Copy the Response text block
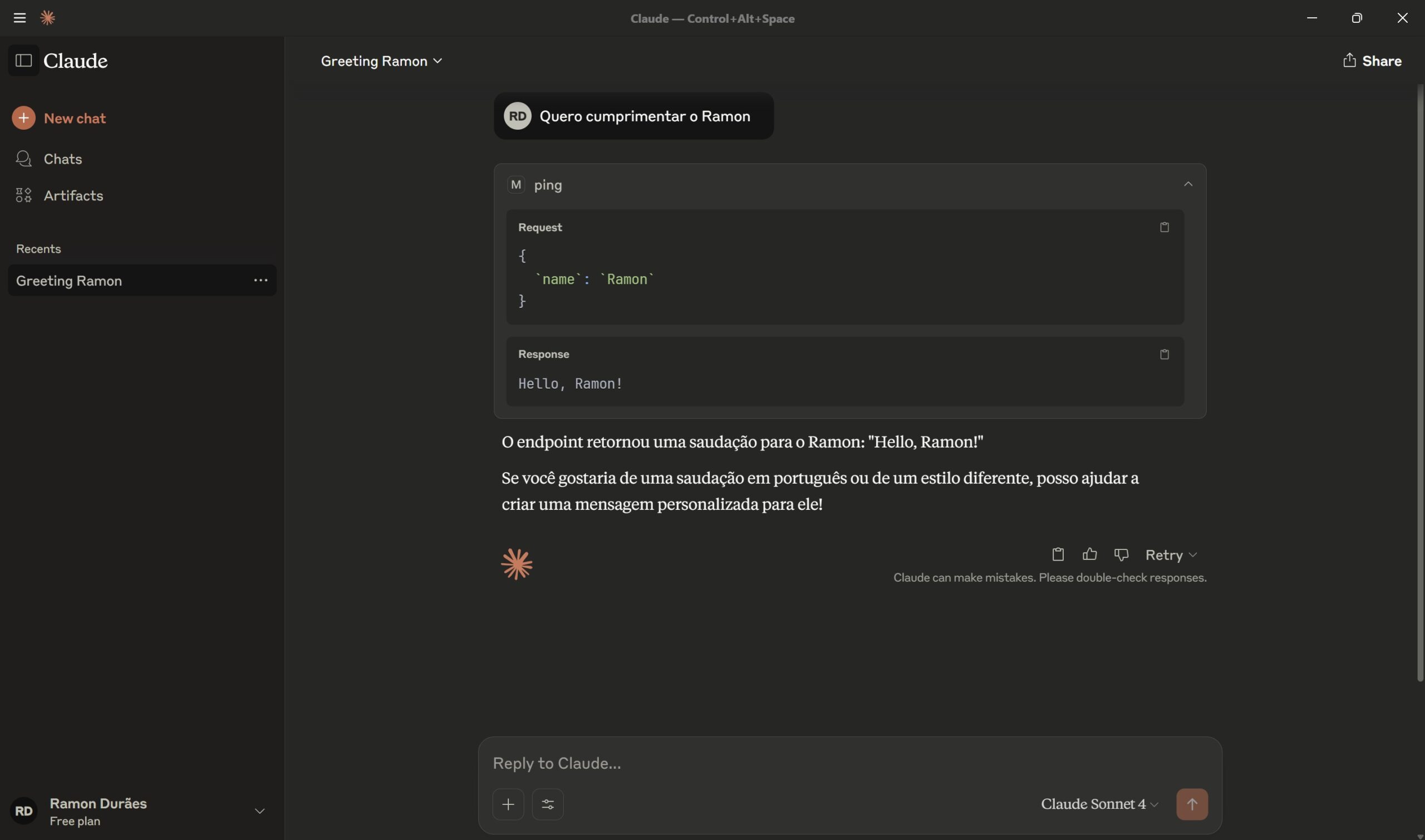This screenshot has width=1425, height=840. click(1164, 355)
